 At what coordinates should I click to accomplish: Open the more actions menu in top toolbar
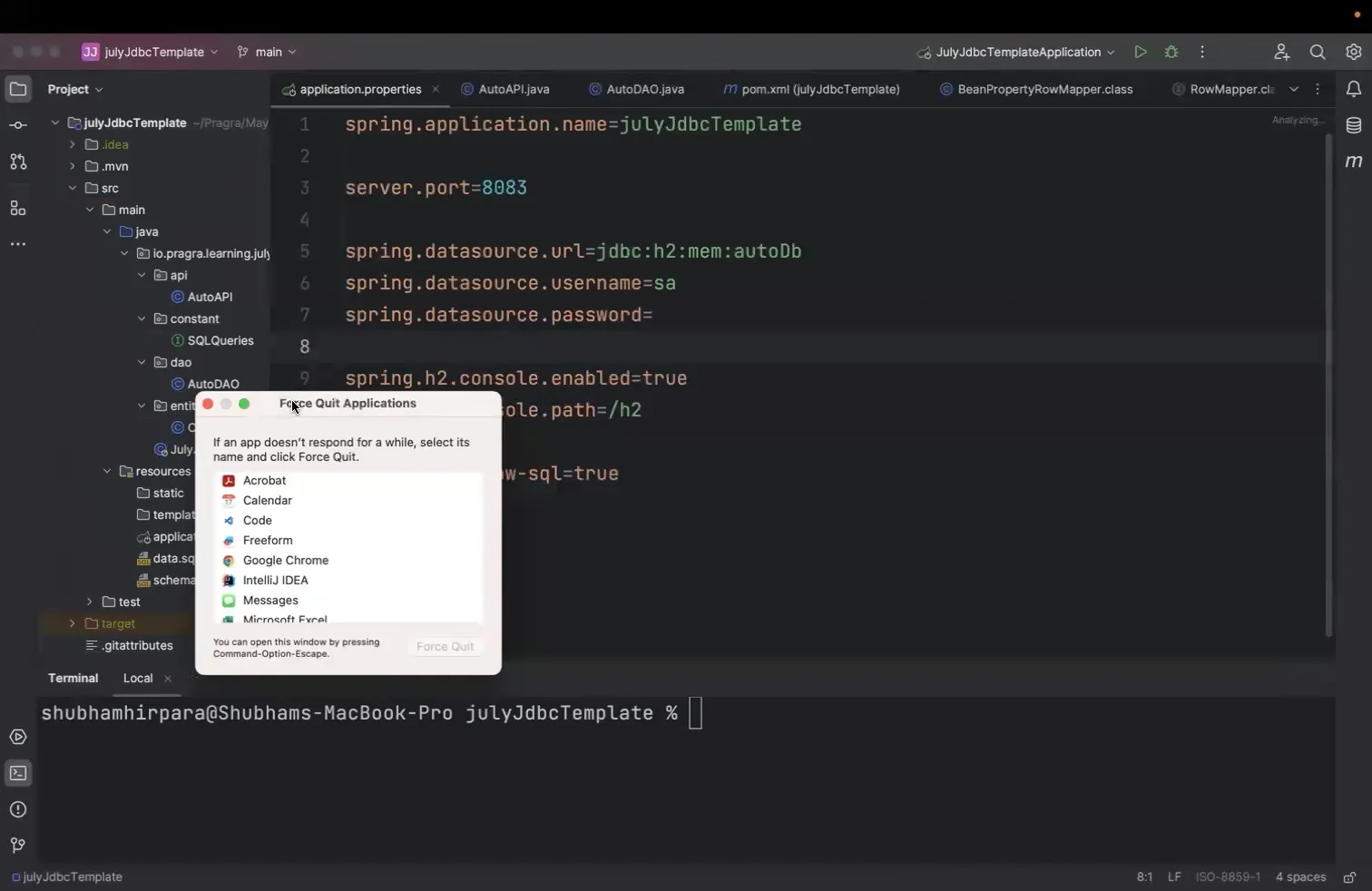click(x=1202, y=52)
